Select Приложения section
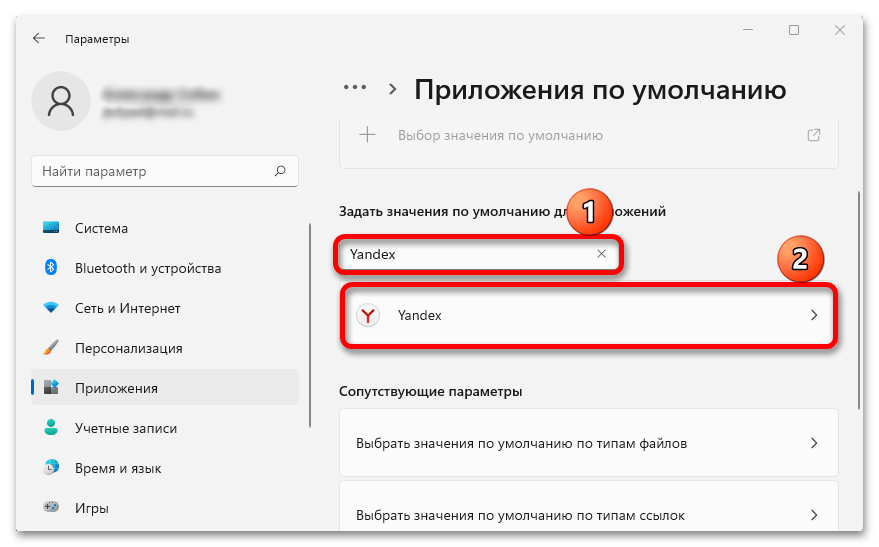The image size is (879, 547). 165,387
